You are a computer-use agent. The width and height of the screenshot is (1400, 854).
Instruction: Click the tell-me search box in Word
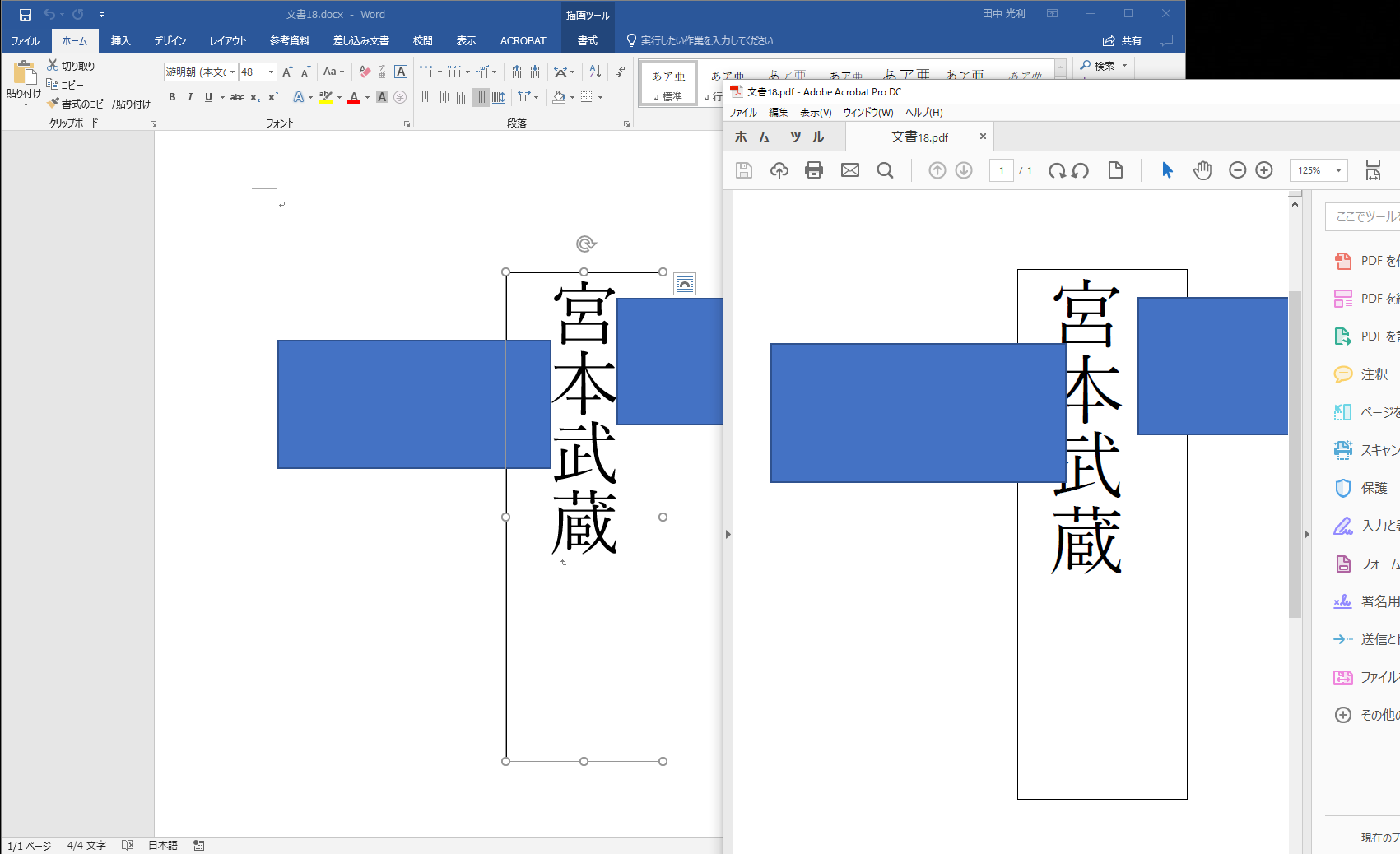pos(700,40)
